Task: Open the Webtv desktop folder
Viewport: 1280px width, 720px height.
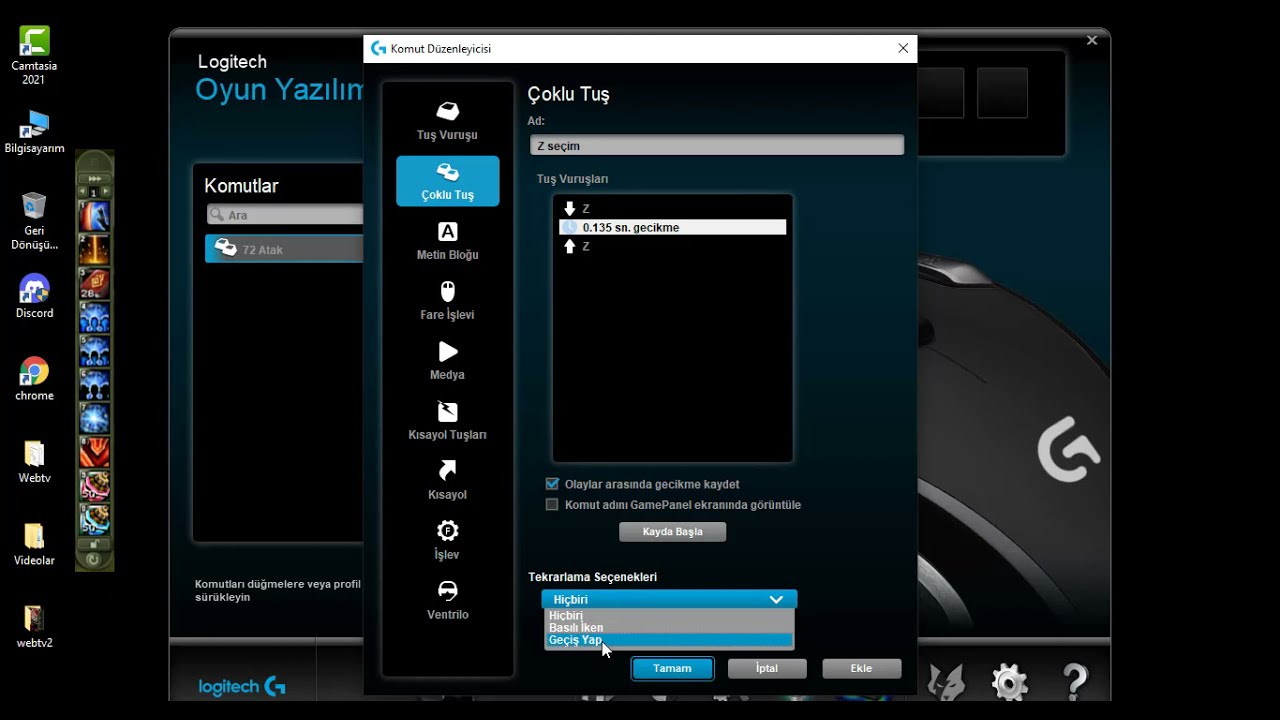Action: click(34, 462)
